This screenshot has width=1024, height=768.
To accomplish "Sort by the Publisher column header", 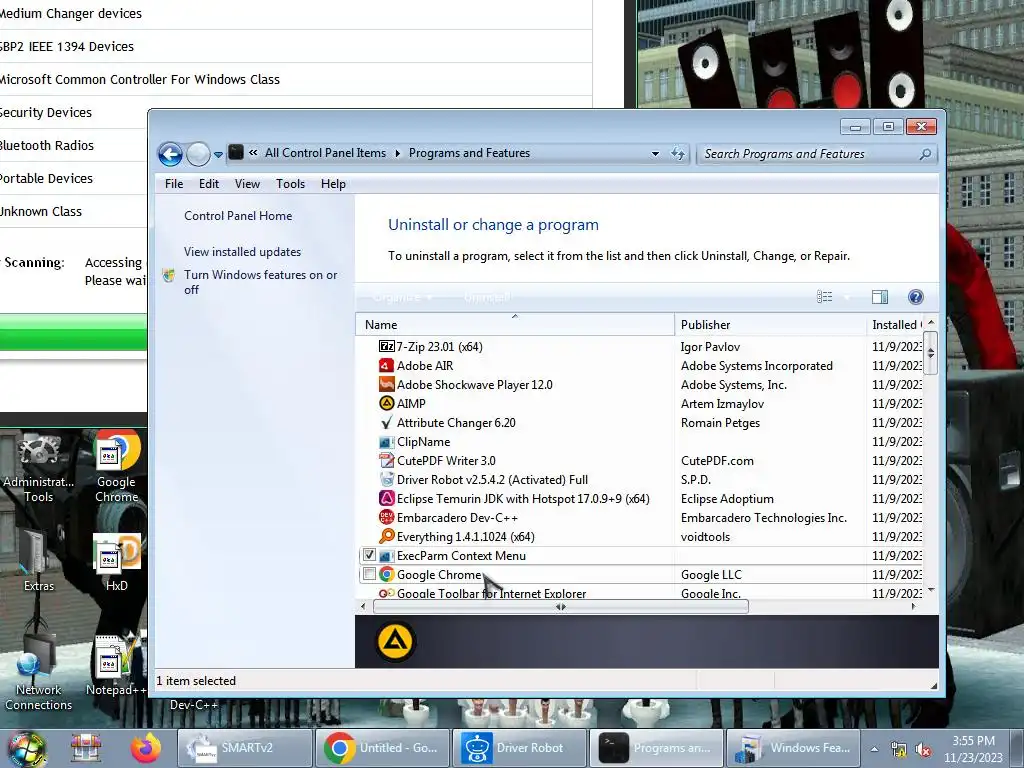I will point(770,325).
